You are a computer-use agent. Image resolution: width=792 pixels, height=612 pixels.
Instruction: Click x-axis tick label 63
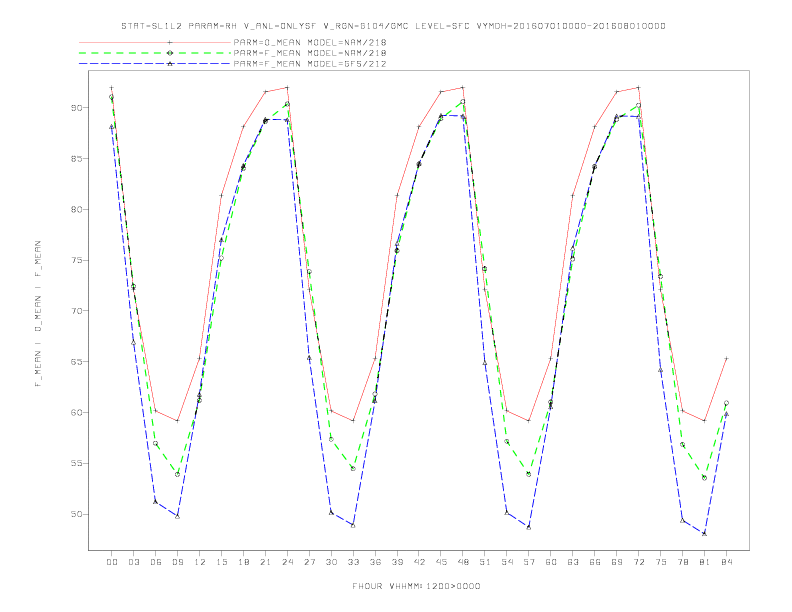click(573, 562)
